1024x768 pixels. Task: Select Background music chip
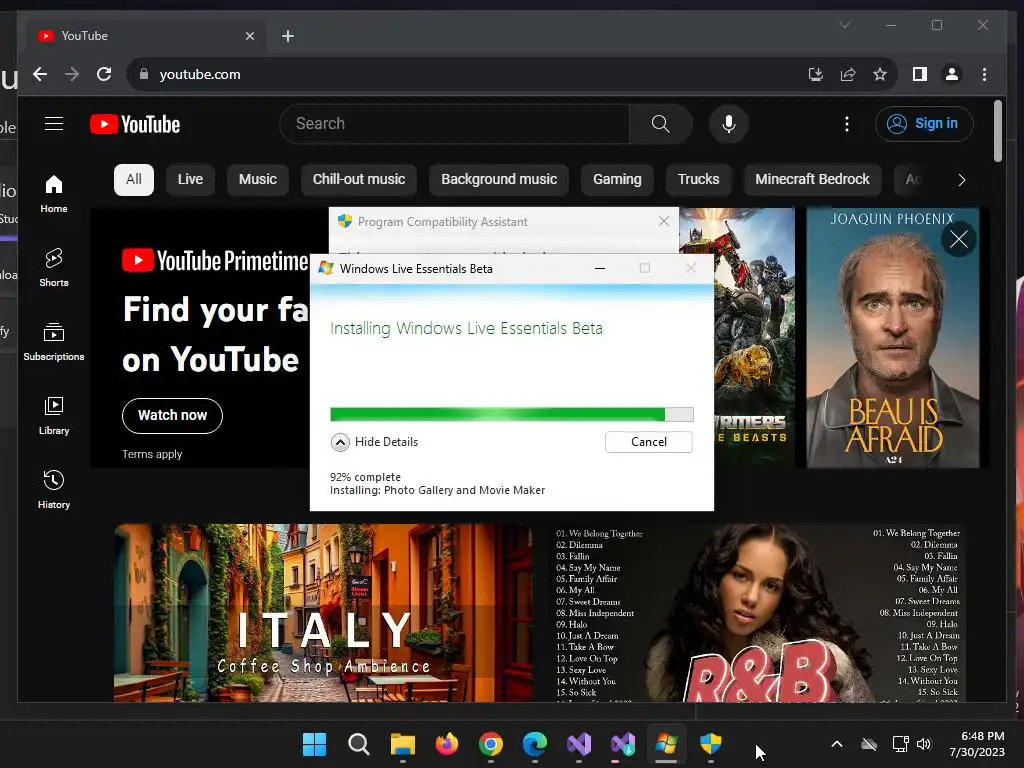click(499, 180)
